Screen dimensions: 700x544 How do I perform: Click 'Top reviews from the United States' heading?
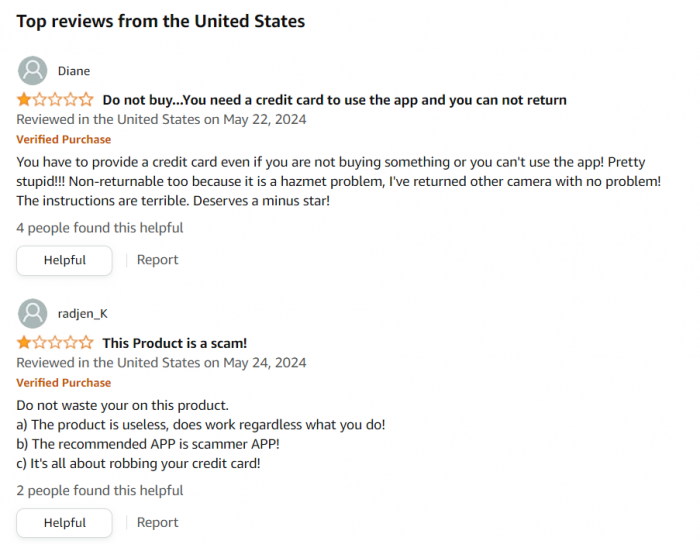161,21
